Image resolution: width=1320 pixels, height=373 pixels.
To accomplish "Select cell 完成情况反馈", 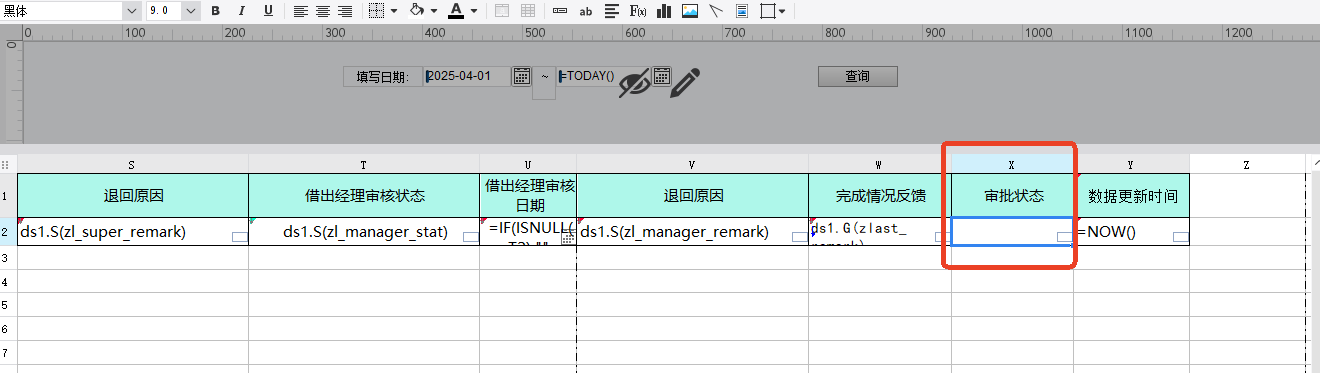I will (x=880, y=196).
